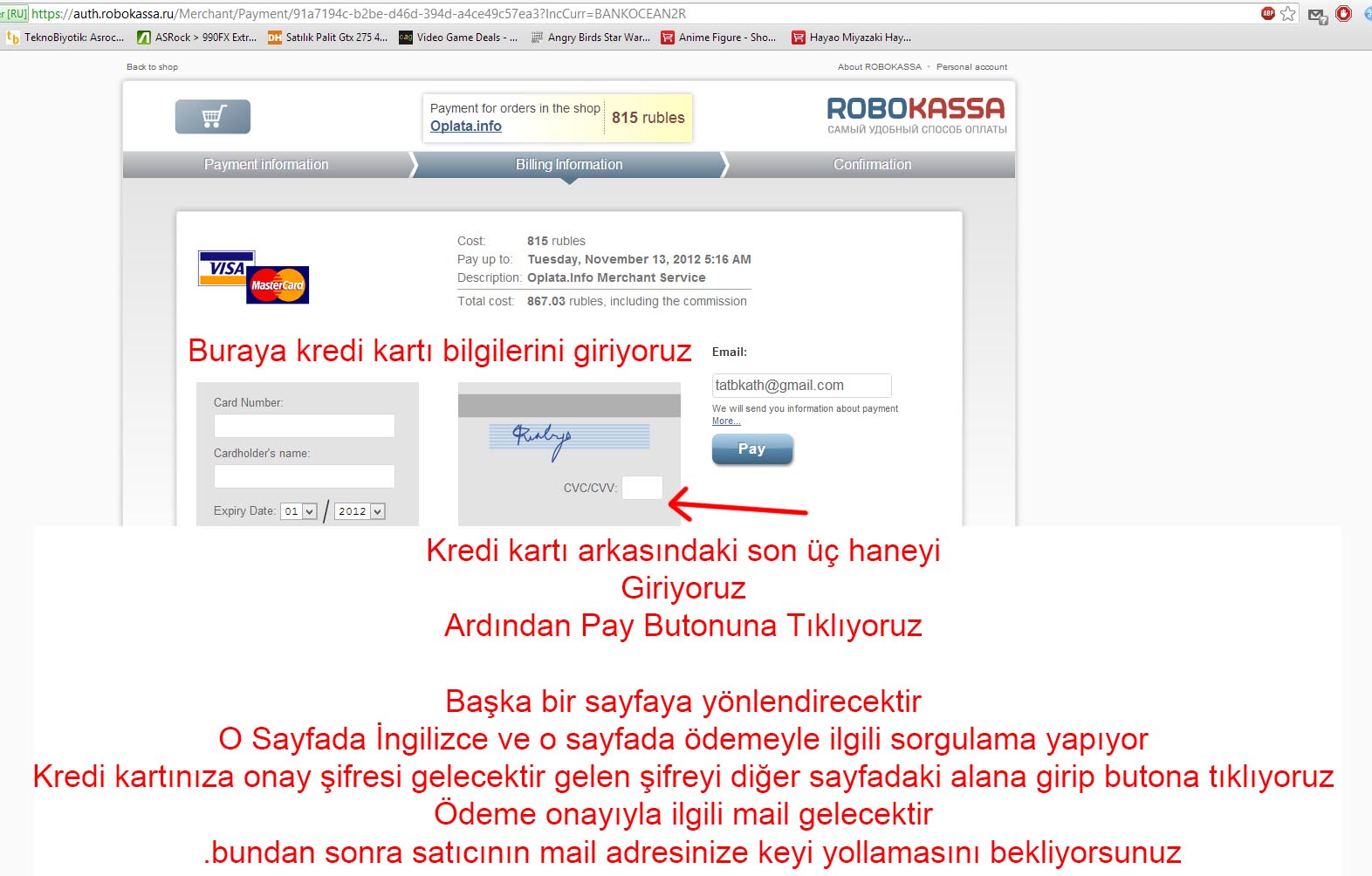Open the AdBlock extension icon
The image size is (1372, 876).
(x=1268, y=13)
